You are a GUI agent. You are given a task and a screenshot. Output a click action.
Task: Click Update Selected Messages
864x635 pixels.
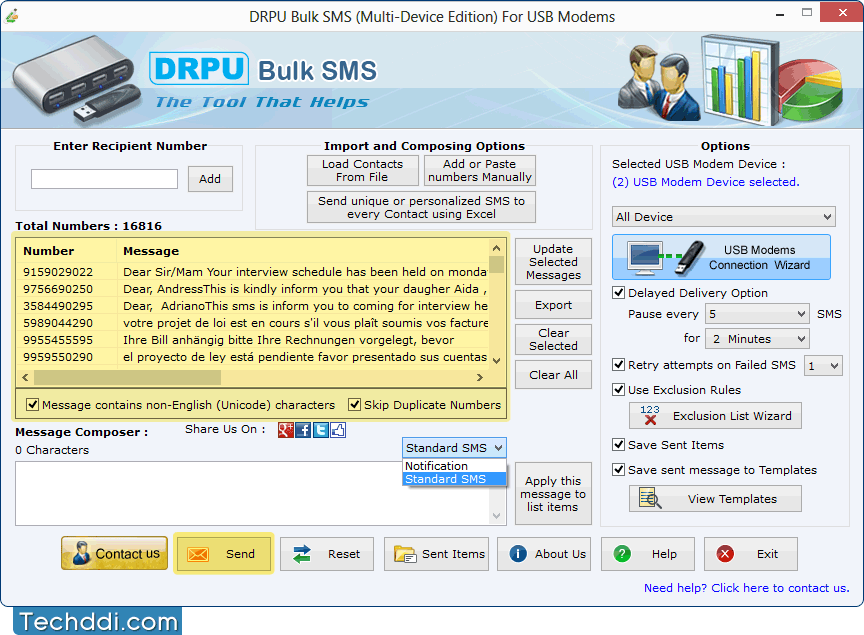click(553, 262)
